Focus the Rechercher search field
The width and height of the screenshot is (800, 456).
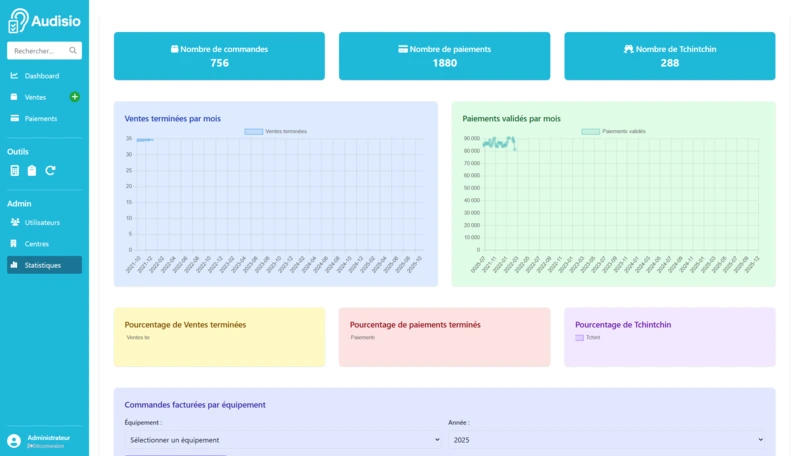point(37,51)
